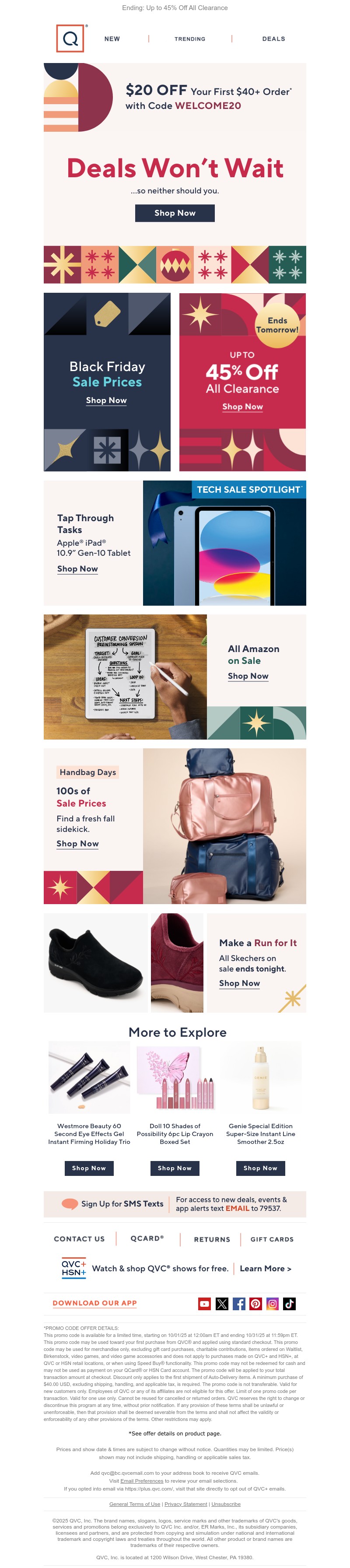Shop Black Friday Sale Prices
The image size is (350, 1568).
click(x=106, y=400)
